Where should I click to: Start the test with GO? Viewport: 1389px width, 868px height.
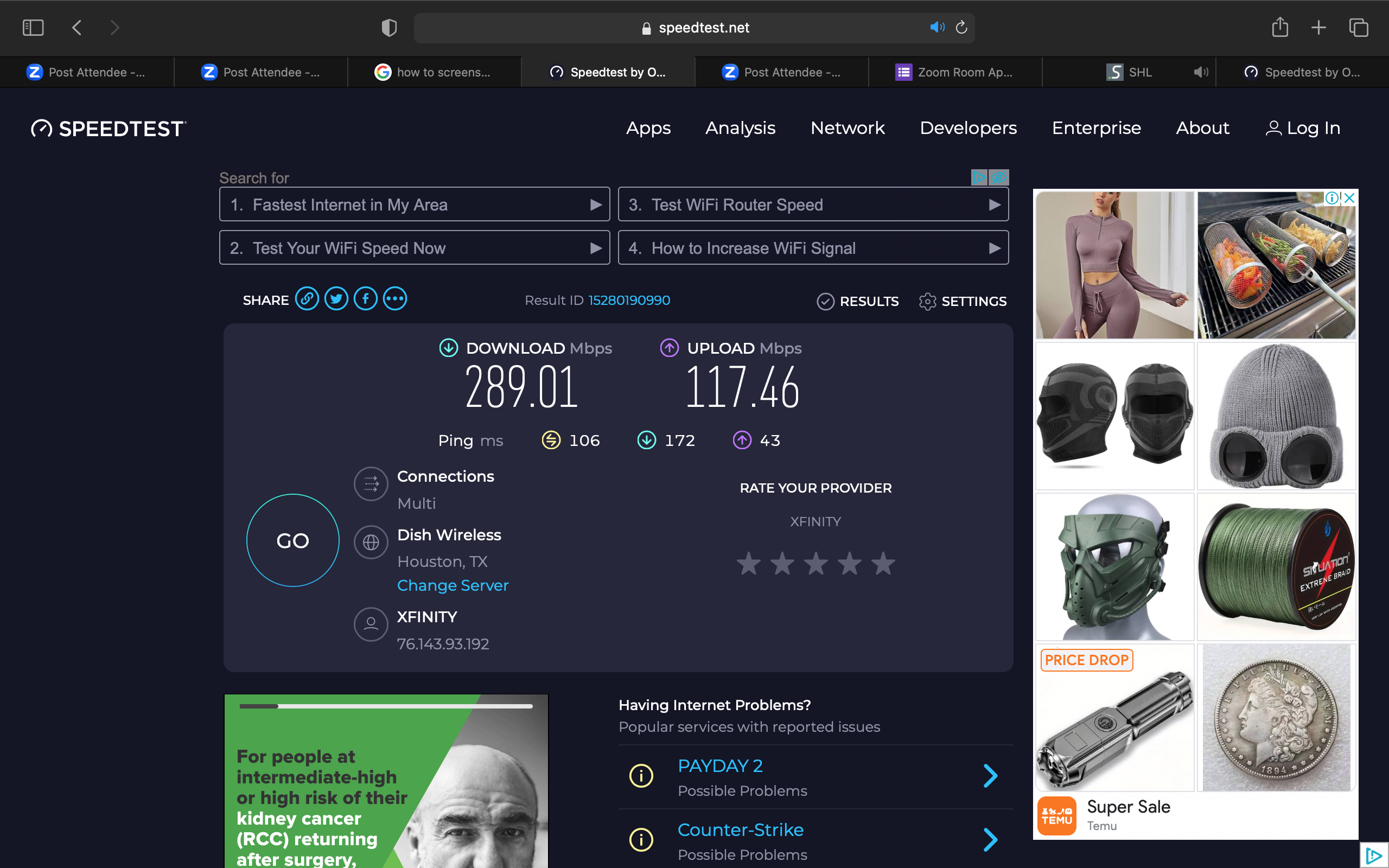pos(293,540)
